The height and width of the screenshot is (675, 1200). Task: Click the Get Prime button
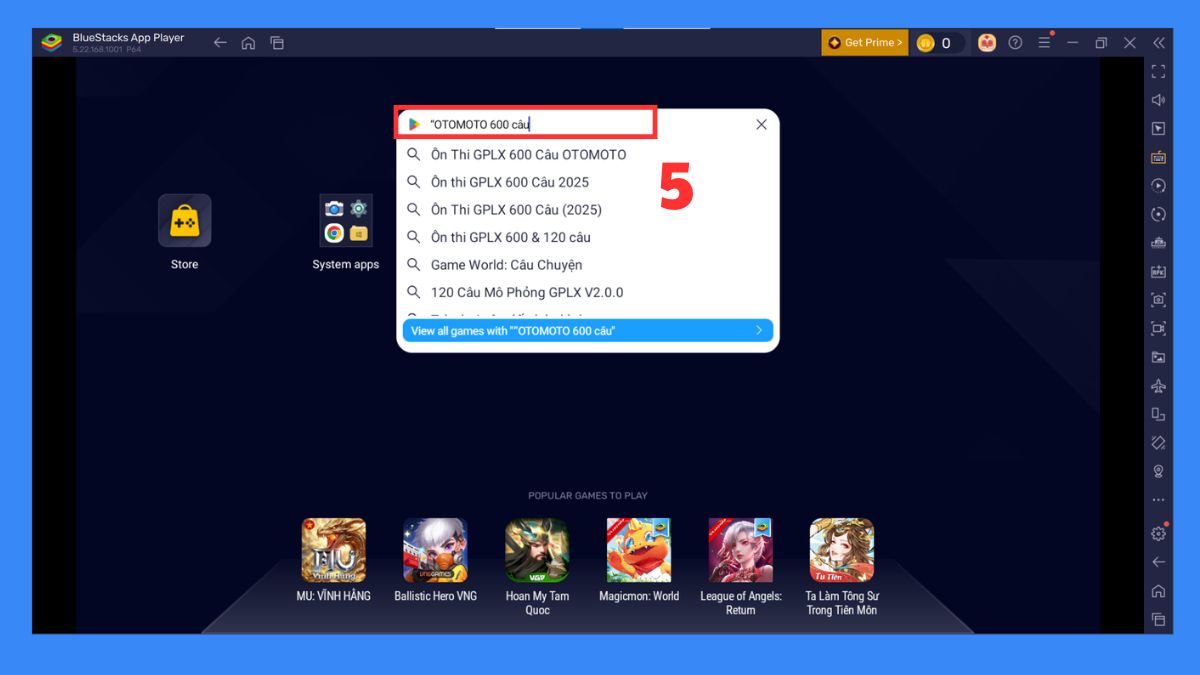(x=865, y=43)
